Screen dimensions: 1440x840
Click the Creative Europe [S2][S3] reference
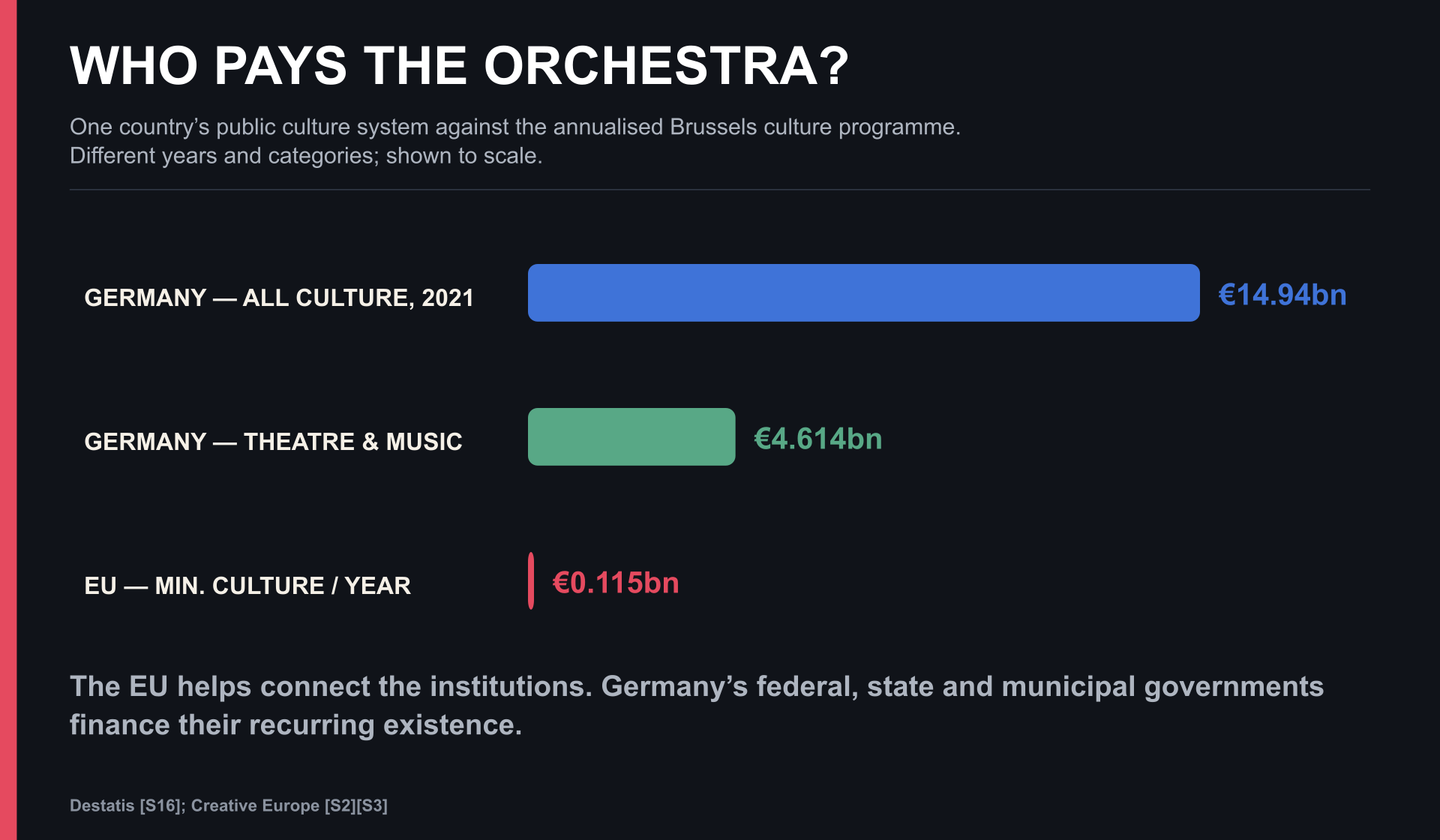tap(289, 805)
